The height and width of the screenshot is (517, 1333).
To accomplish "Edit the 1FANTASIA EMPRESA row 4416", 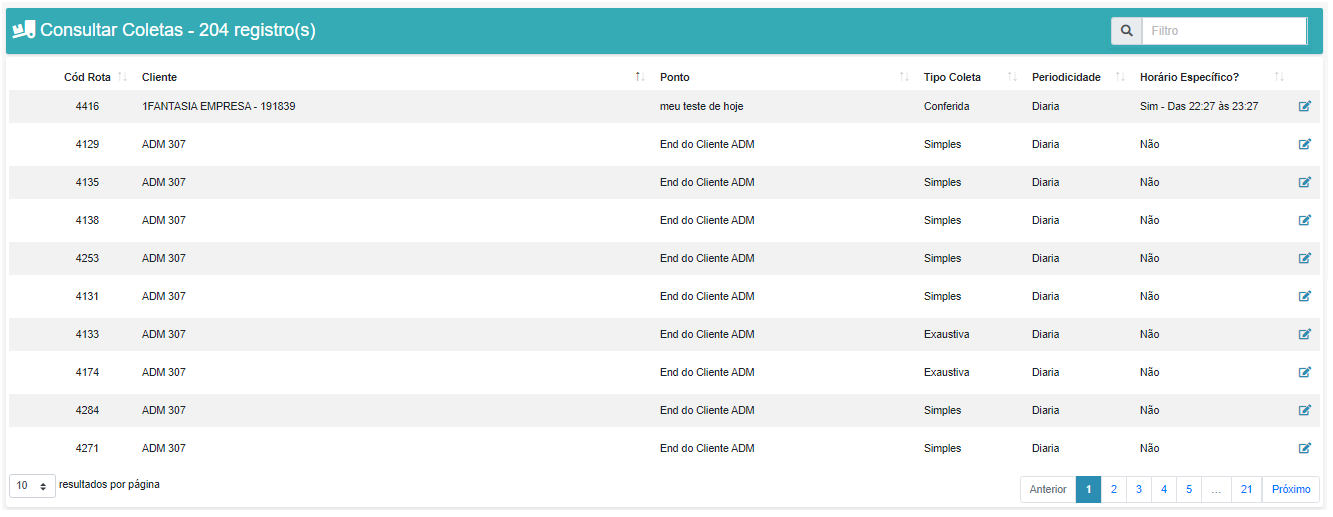I will tap(1304, 106).
